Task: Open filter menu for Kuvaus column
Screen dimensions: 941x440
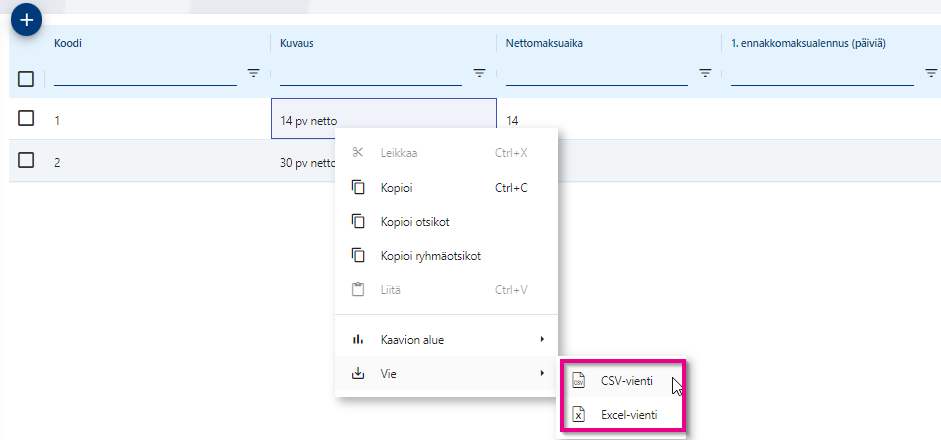Action: coord(479,73)
